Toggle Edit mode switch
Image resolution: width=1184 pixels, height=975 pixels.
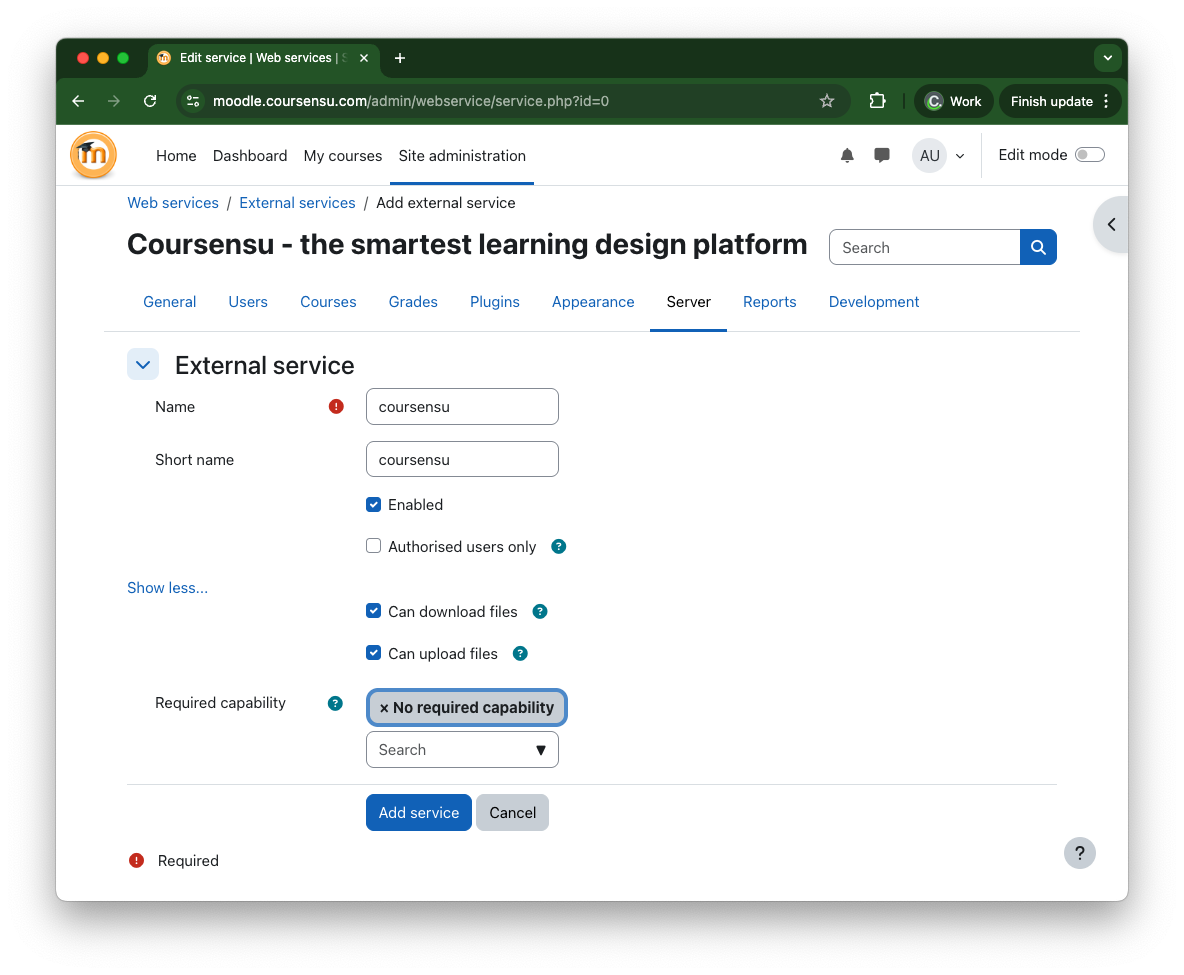point(1090,155)
